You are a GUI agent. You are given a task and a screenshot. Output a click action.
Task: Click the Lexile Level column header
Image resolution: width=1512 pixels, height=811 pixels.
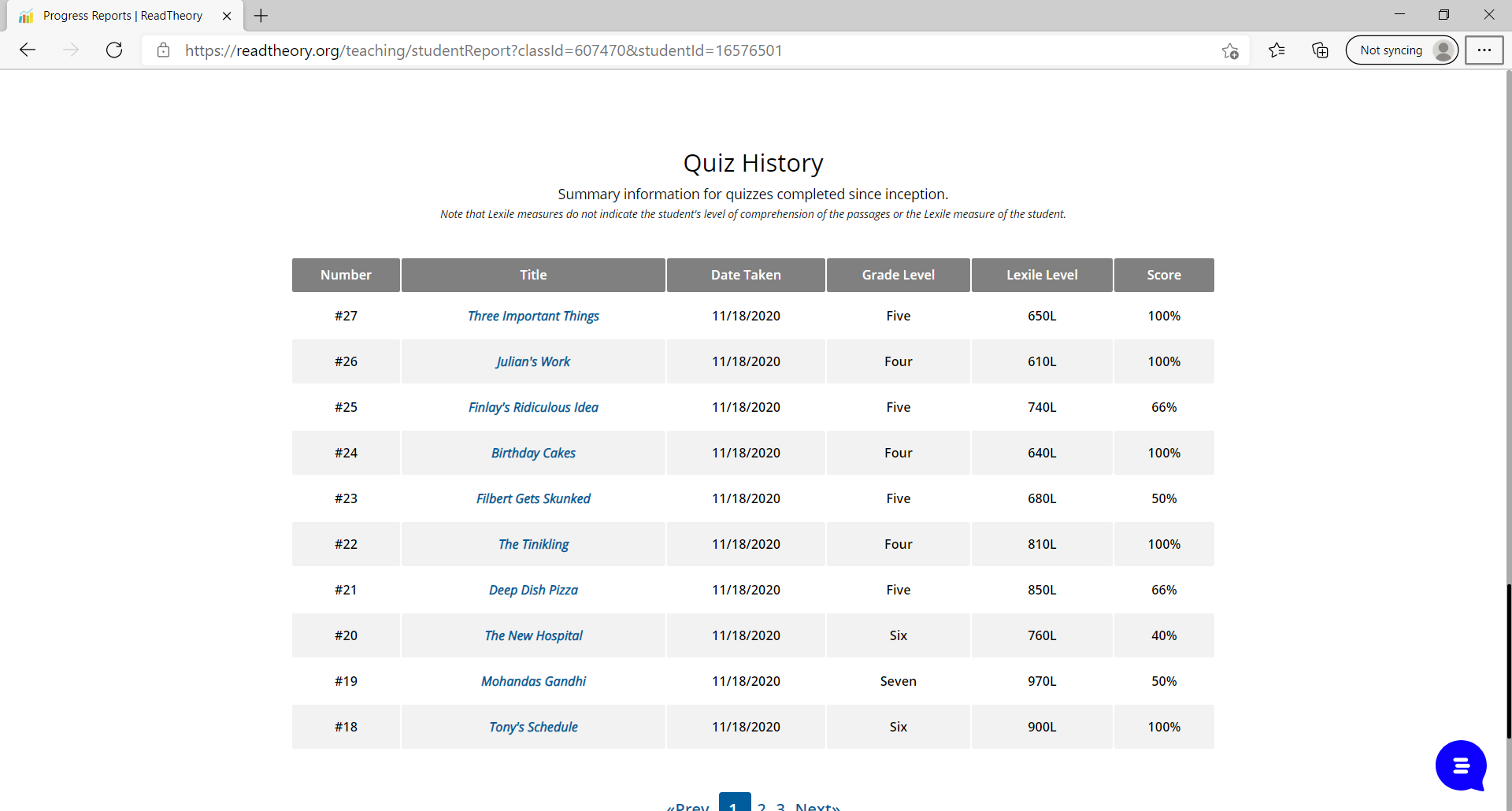coord(1042,275)
